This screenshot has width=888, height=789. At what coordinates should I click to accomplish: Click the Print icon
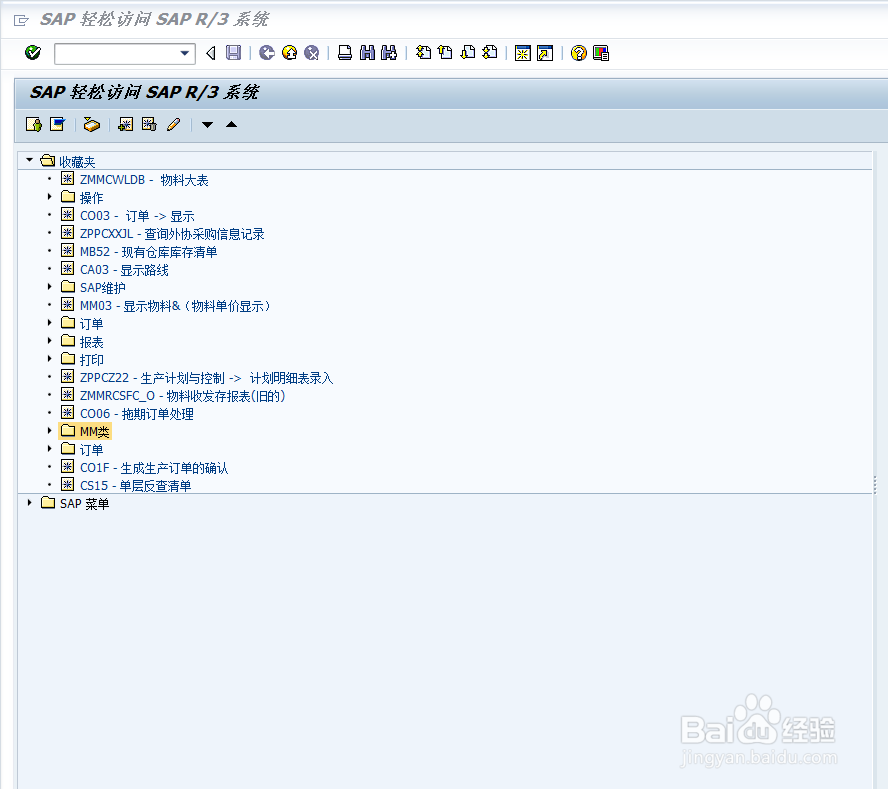click(345, 53)
